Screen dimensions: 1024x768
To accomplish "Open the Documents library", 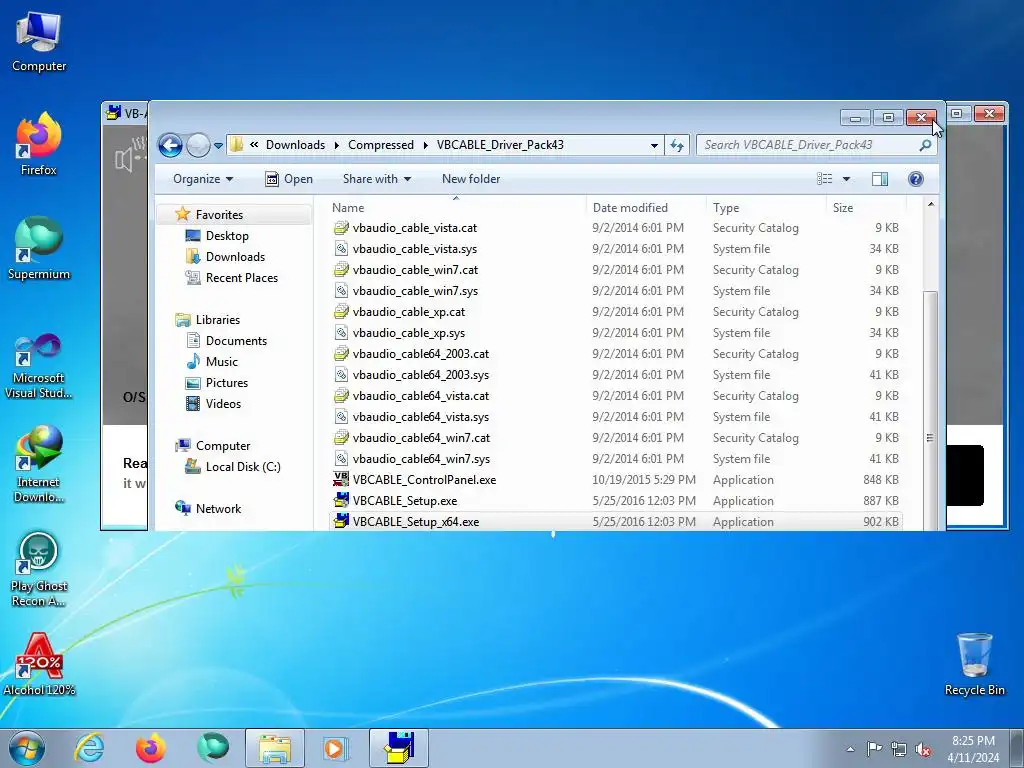I will 236,341.
